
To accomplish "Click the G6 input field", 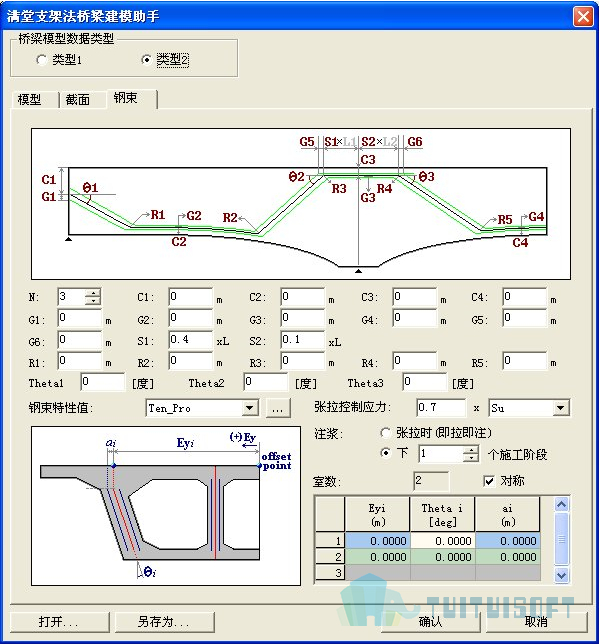I will click(80, 340).
